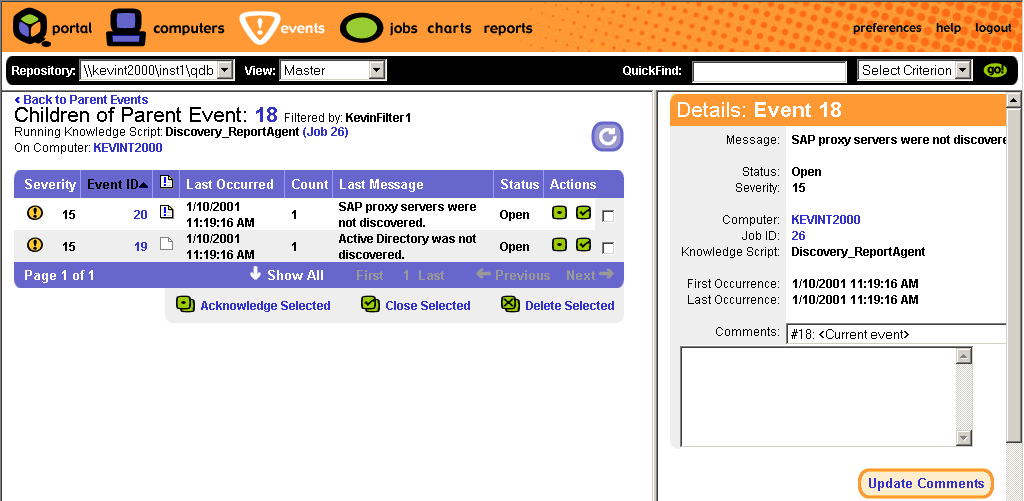Viewport: 1024px width, 501px height.
Task: Open preferences
Action: click(x=887, y=28)
